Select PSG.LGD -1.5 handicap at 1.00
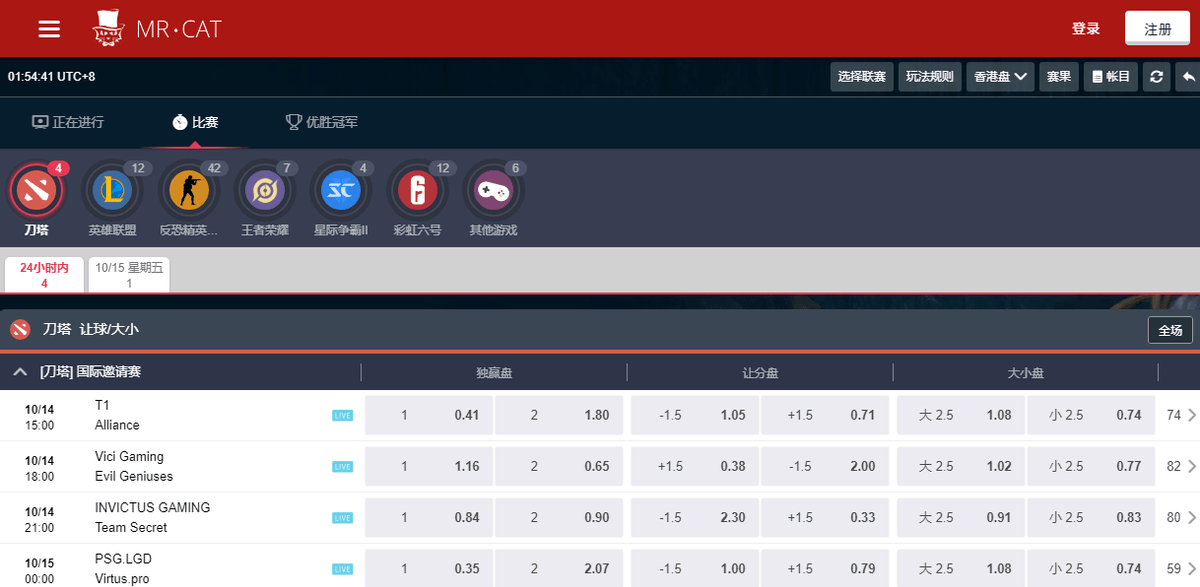Viewport: 1200px width, 587px height. (x=694, y=568)
